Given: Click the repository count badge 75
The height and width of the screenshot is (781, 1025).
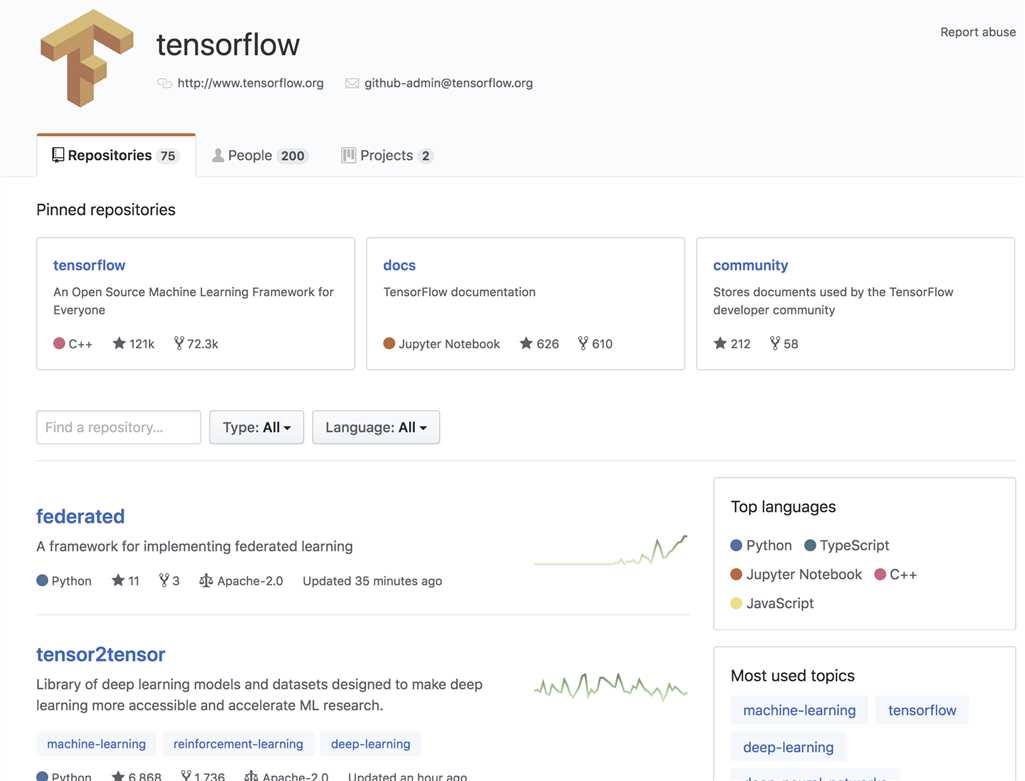Looking at the screenshot, I should click(168, 156).
